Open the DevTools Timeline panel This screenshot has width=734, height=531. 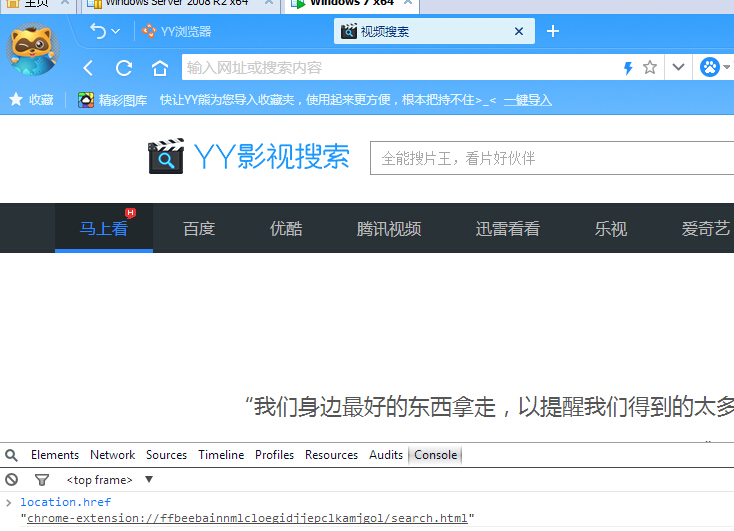pyautogui.click(x=221, y=455)
